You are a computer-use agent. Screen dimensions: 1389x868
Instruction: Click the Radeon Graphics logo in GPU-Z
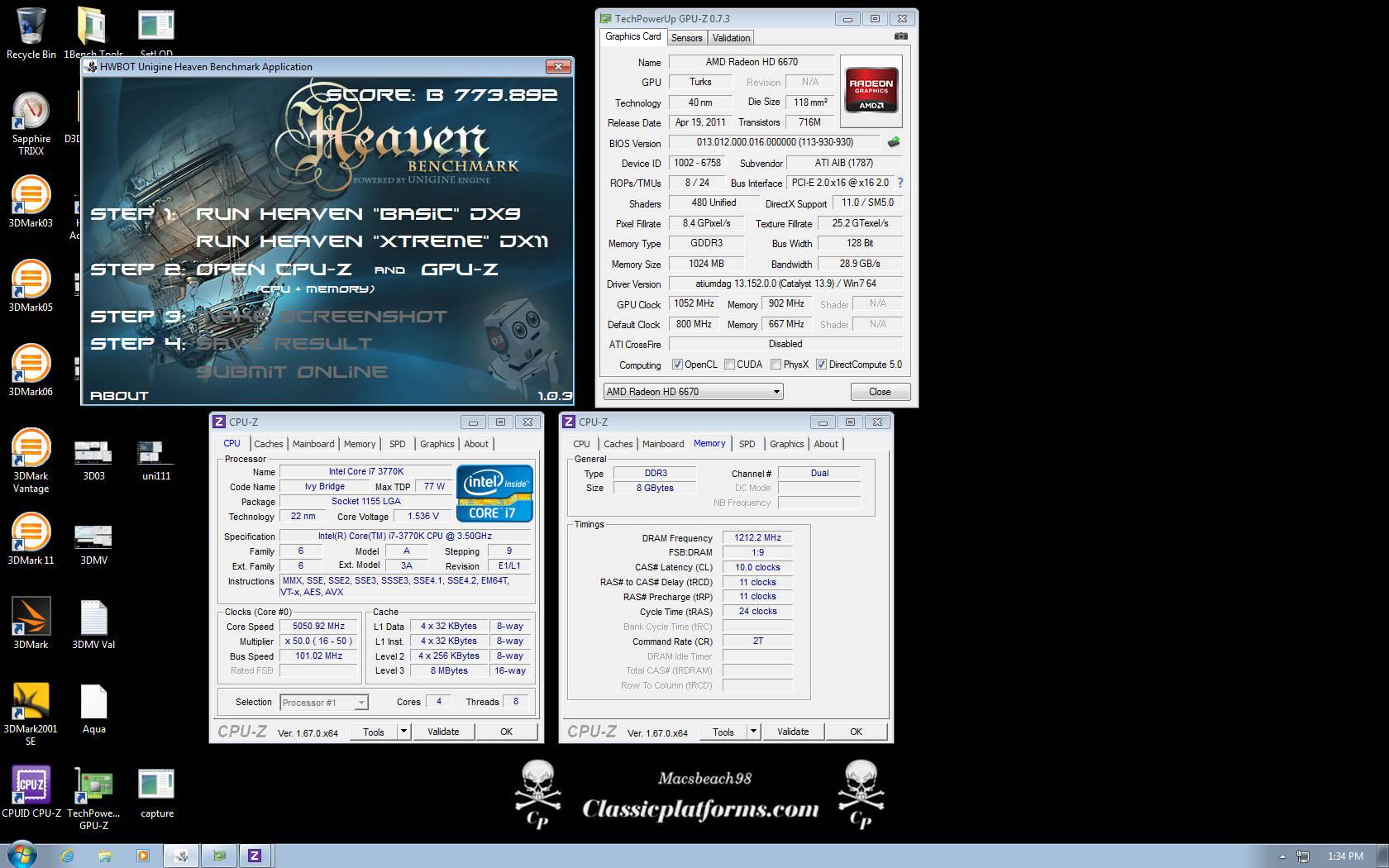tap(871, 90)
